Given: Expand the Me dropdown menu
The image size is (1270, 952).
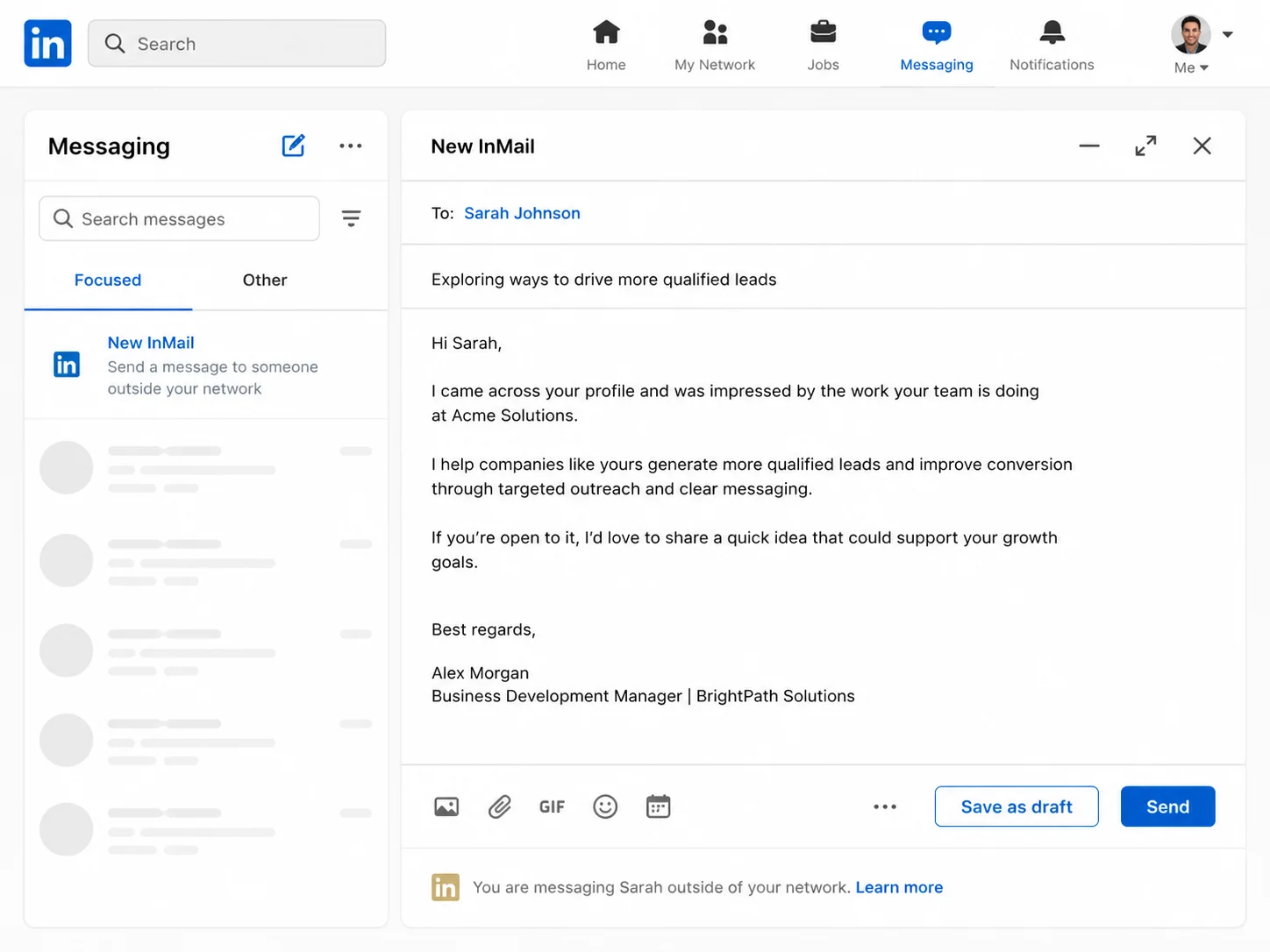Looking at the screenshot, I should tap(1191, 67).
